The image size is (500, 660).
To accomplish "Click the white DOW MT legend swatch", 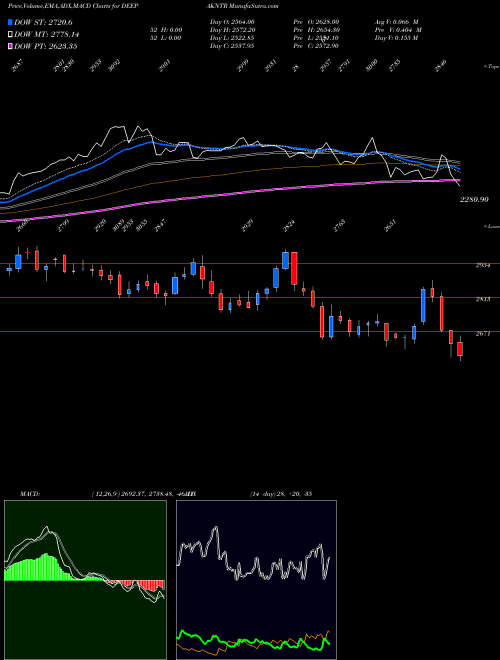I will (x=10, y=35).
